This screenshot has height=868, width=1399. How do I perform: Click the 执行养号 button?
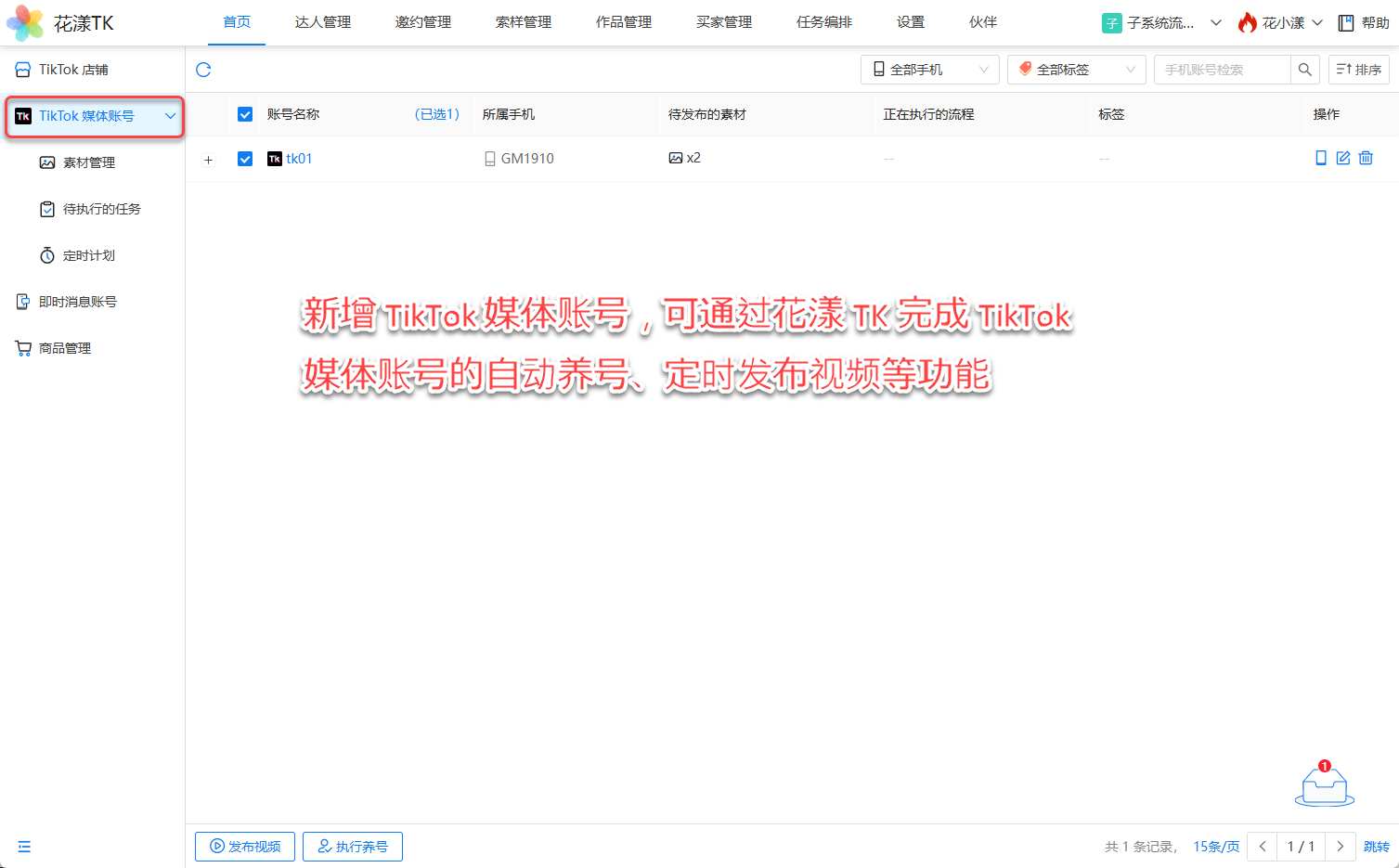click(353, 847)
